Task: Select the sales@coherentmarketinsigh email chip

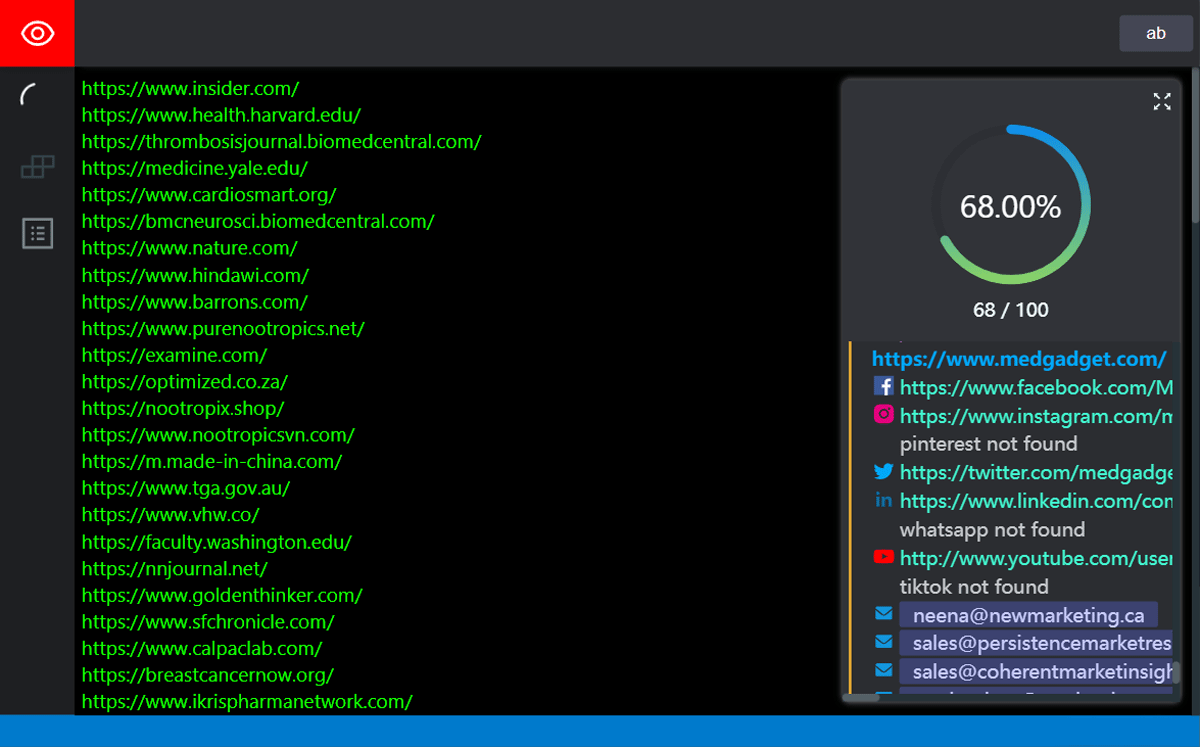Action: click(x=1036, y=670)
